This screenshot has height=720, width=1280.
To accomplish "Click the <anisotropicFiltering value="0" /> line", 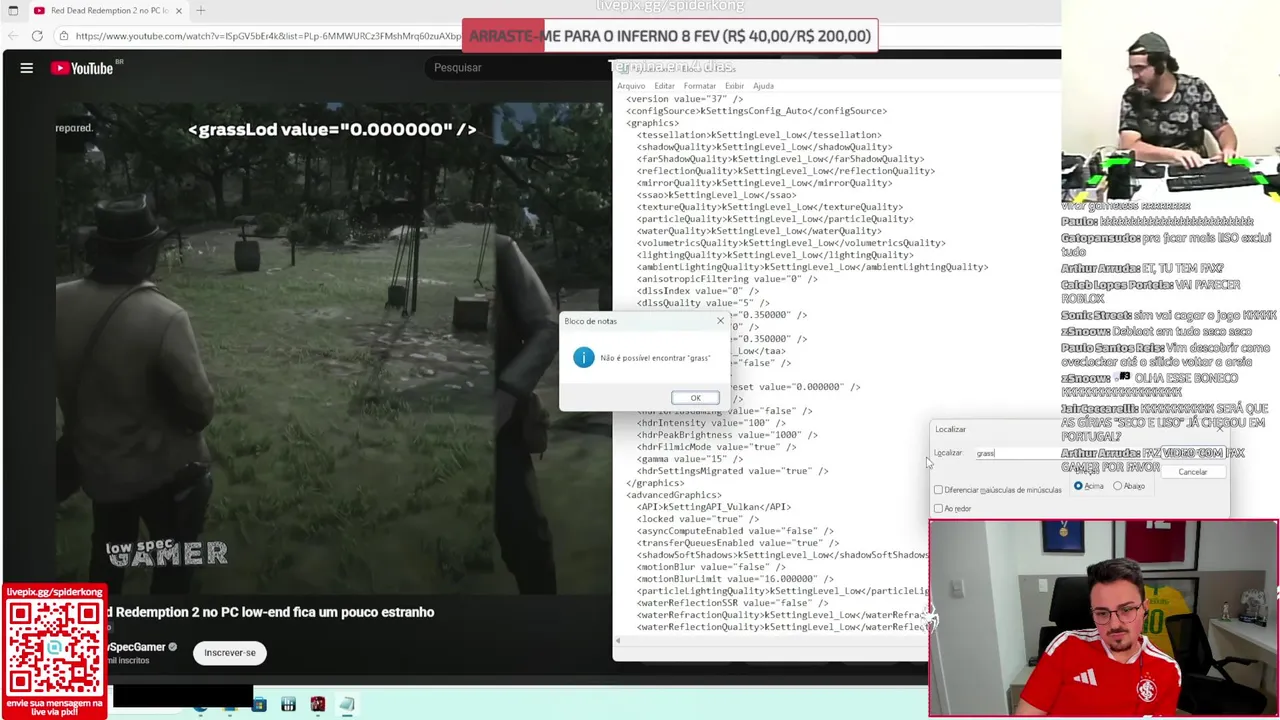I will [x=727, y=279].
